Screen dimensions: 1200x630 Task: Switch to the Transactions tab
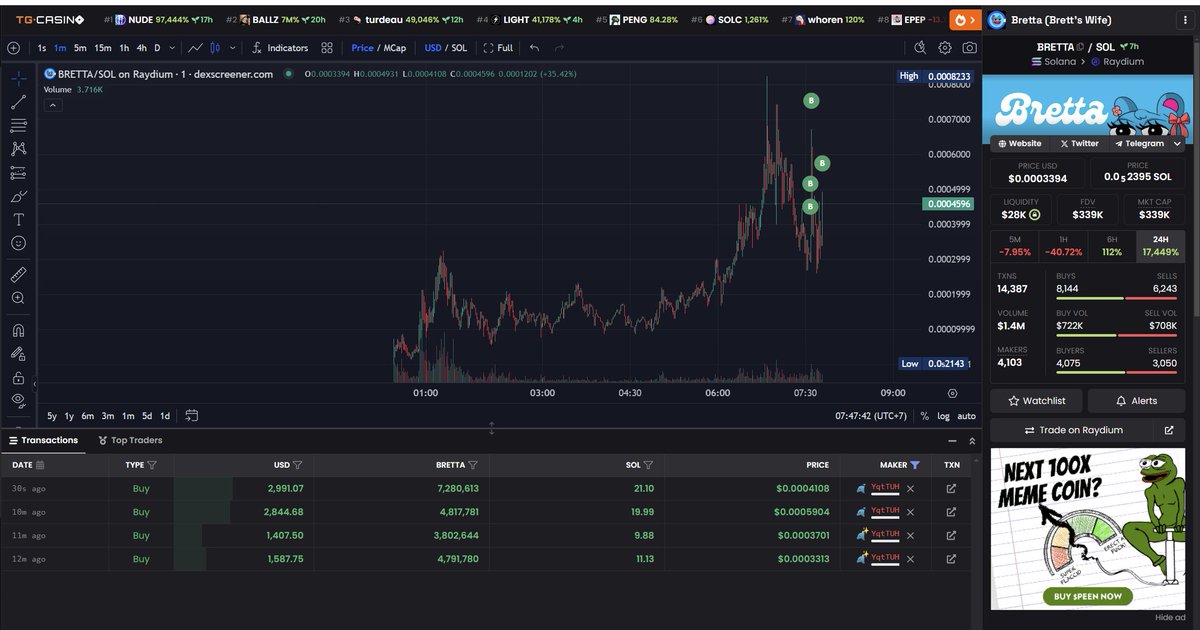(x=43, y=440)
